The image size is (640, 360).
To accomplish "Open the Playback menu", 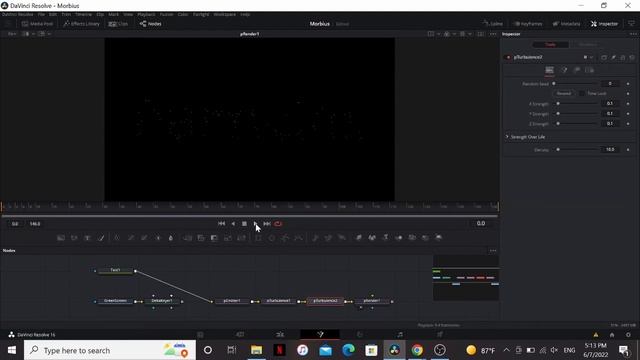I will tap(146, 14).
